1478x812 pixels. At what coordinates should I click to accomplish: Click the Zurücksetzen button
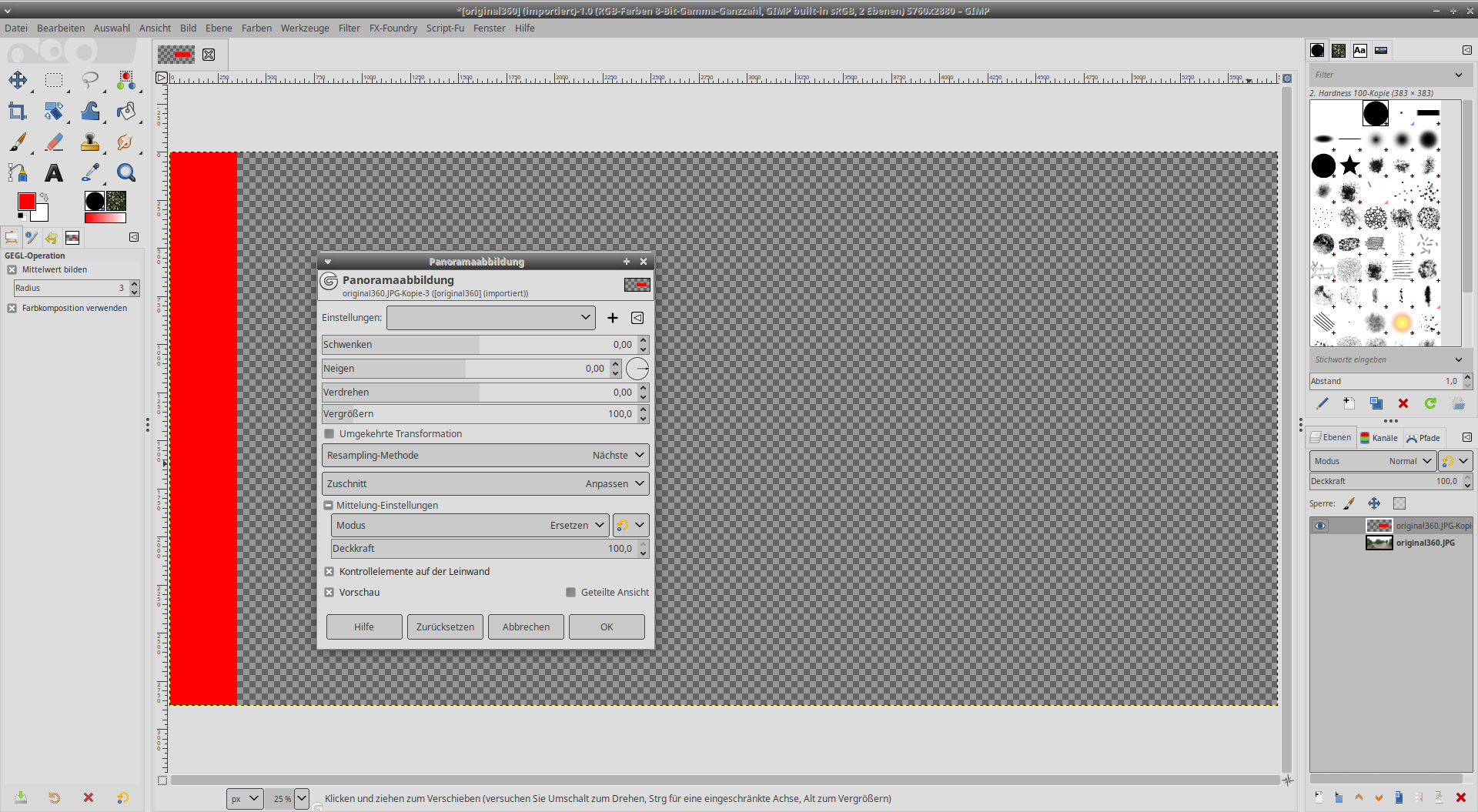(445, 627)
